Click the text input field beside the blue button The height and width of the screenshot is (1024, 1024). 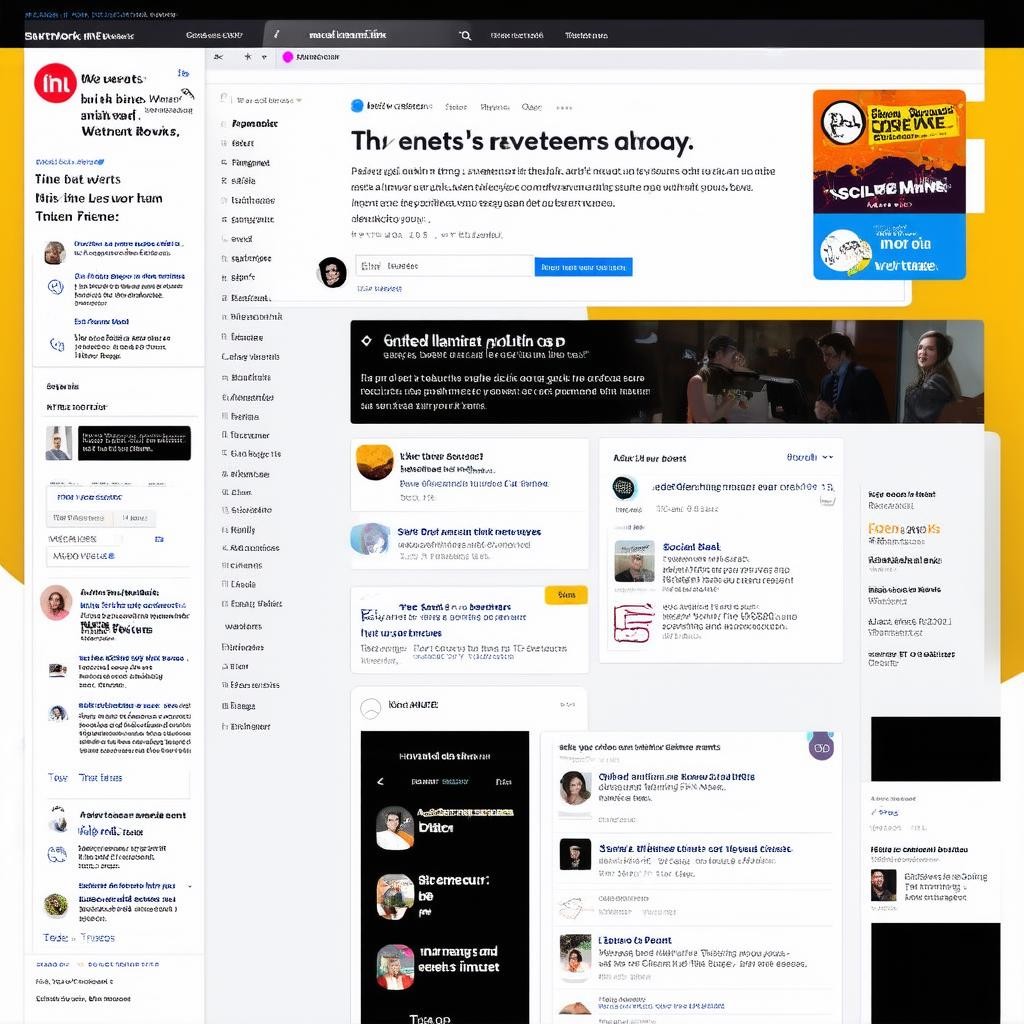[x=444, y=267]
